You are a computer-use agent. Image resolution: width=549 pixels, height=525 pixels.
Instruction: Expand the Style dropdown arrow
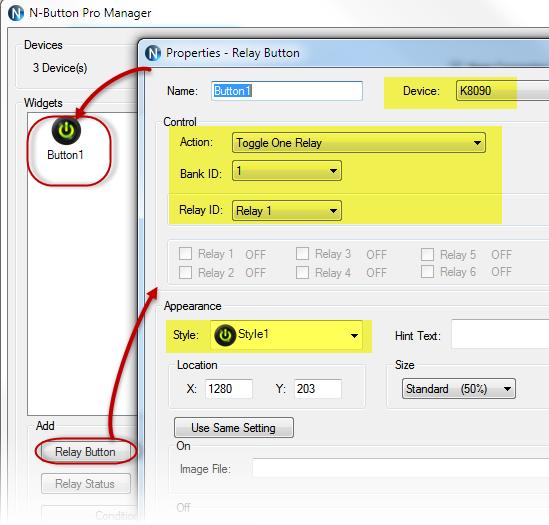[x=354, y=336]
